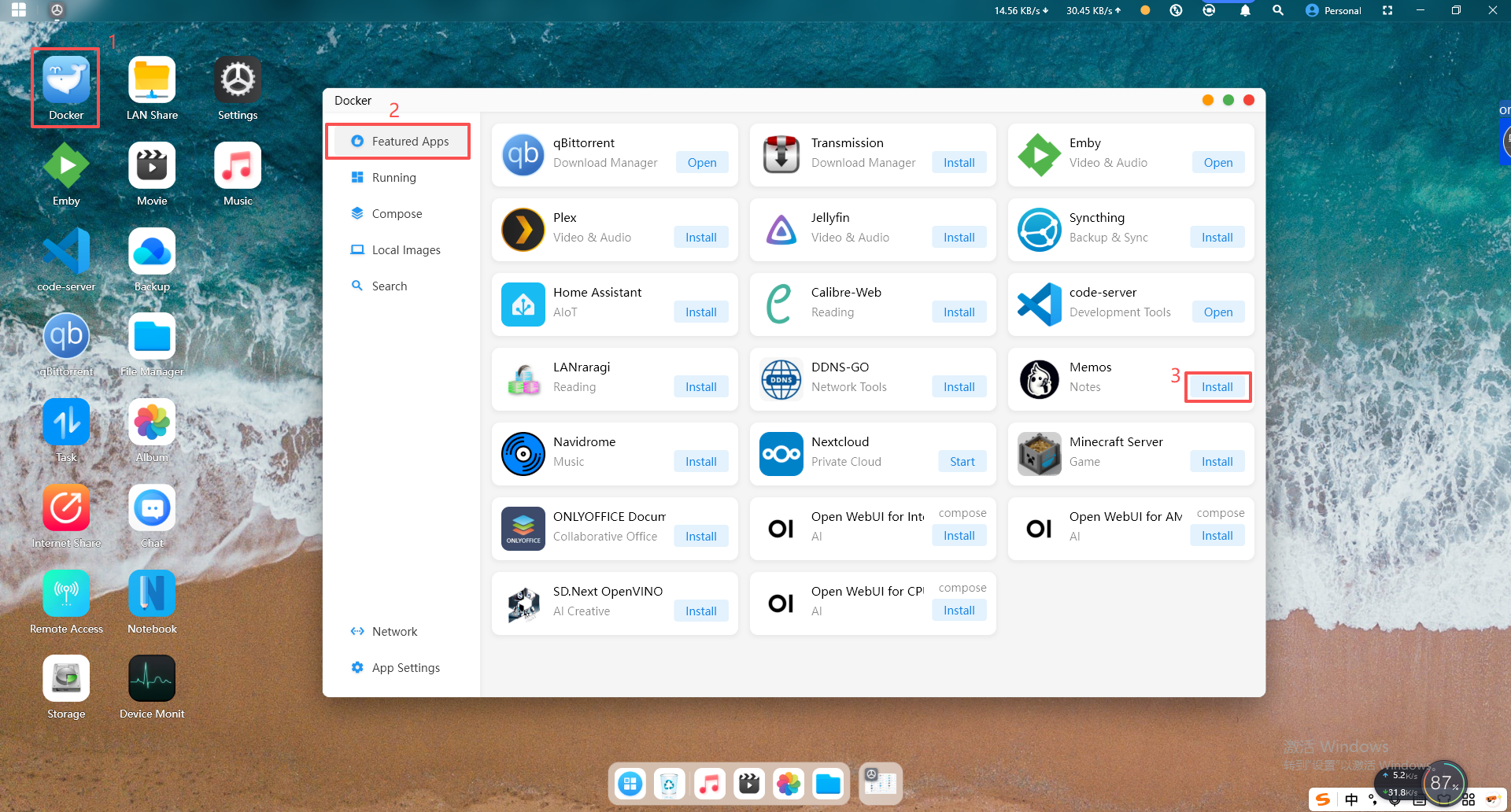Viewport: 1511px width, 812px height.
Task: Click the Plex app logo
Action: [523, 230]
